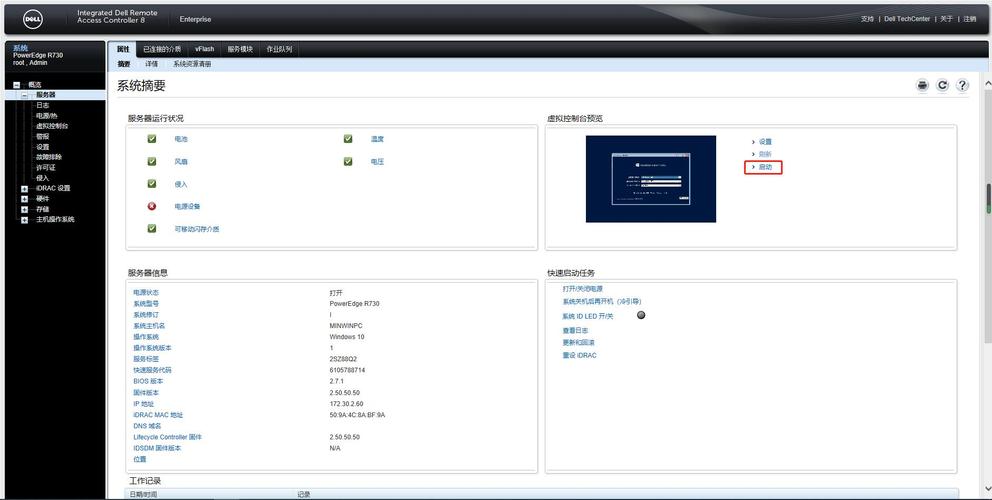992x500 pixels.
Task: Toggle the 系统 ID LED 开/关 link
Action: pos(588,316)
